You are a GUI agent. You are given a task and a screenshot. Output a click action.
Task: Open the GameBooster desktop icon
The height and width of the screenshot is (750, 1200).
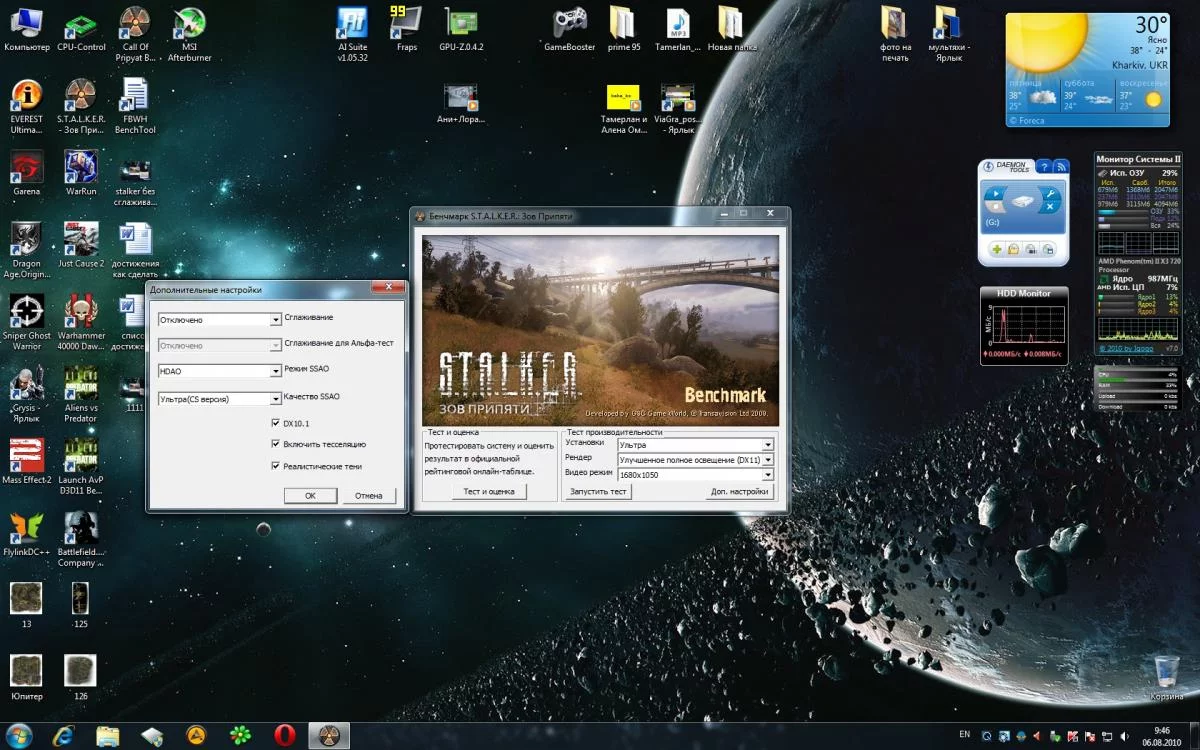[x=569, y=24]
